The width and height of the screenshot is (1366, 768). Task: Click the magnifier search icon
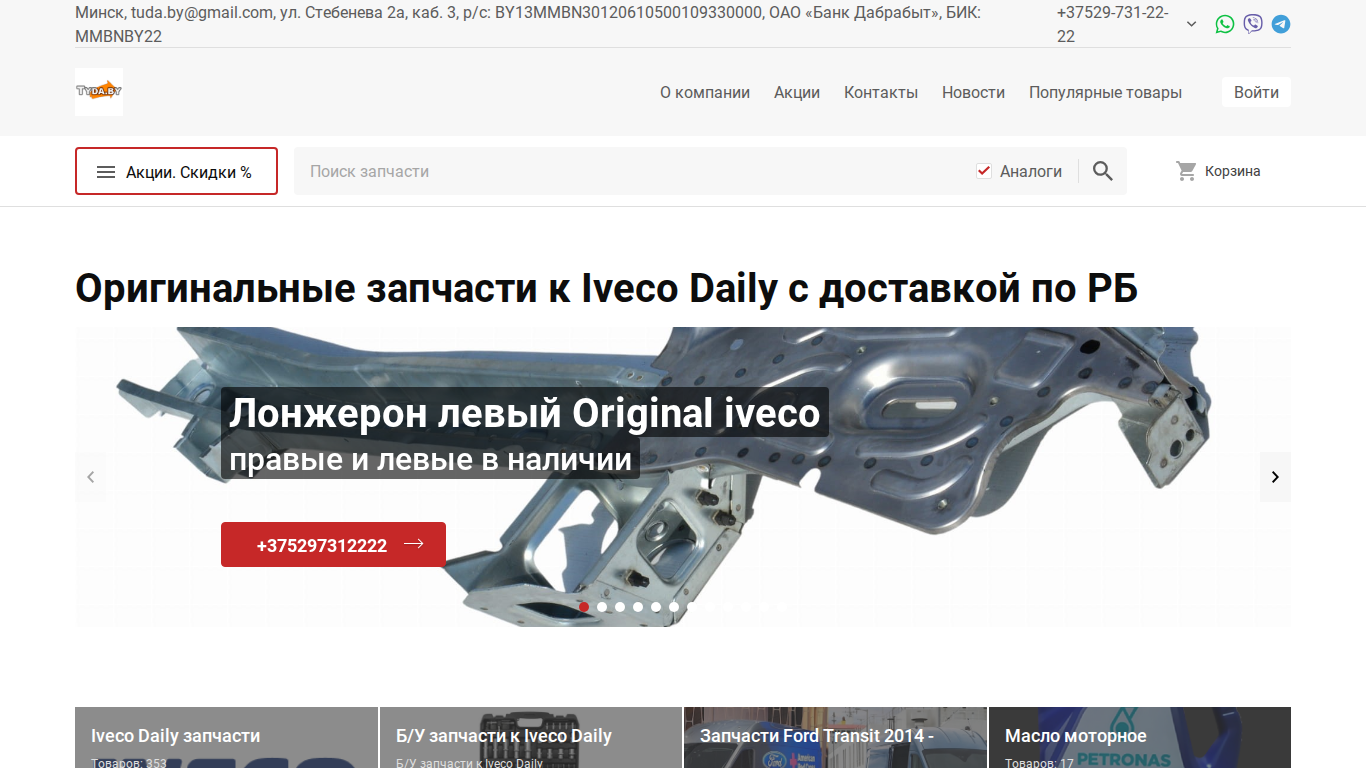pyautogui.click(x=1103, y=171)
